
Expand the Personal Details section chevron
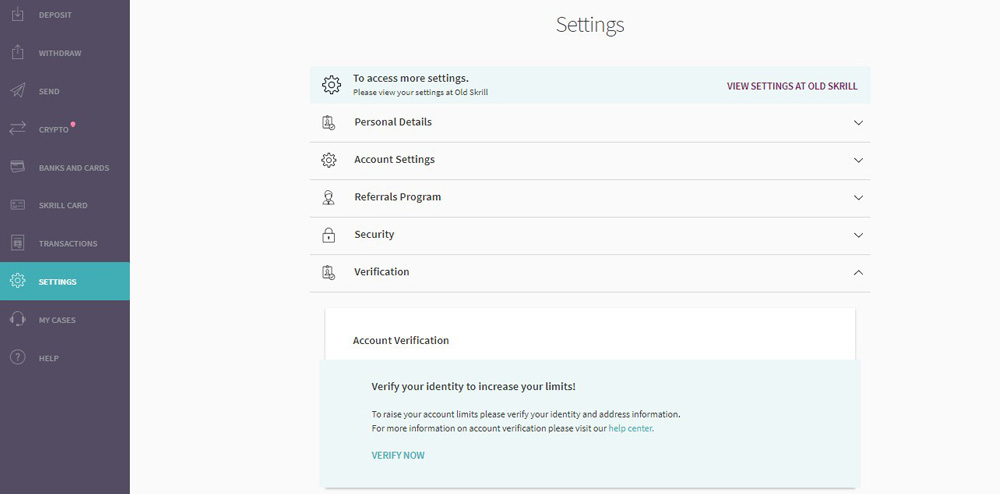click(858, 123)
